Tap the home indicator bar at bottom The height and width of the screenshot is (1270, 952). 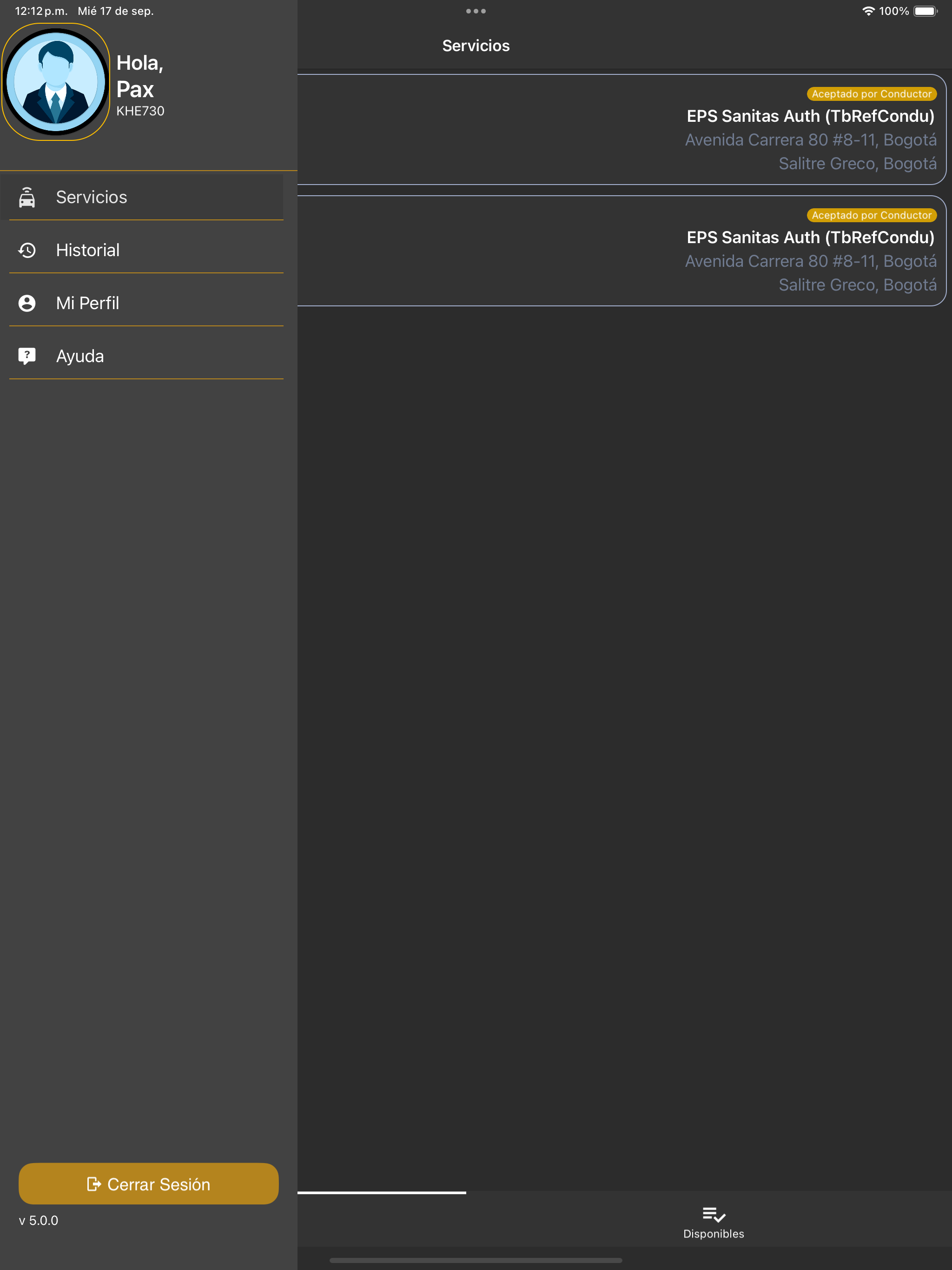(x=476, y=1260)
